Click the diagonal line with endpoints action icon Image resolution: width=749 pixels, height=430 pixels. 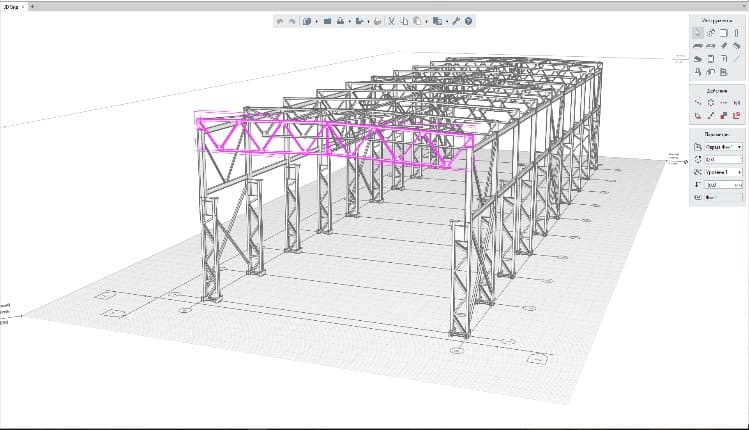[x=711, y=116]
